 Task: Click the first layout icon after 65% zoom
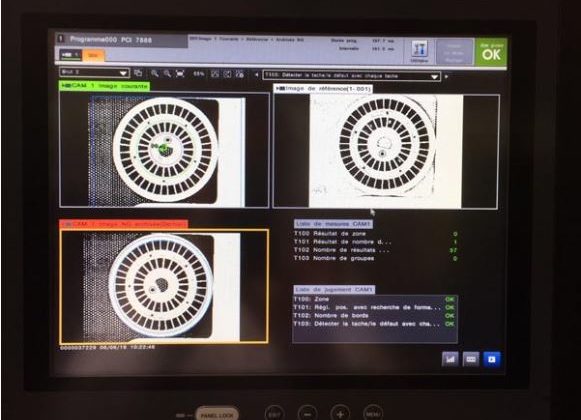215,74
